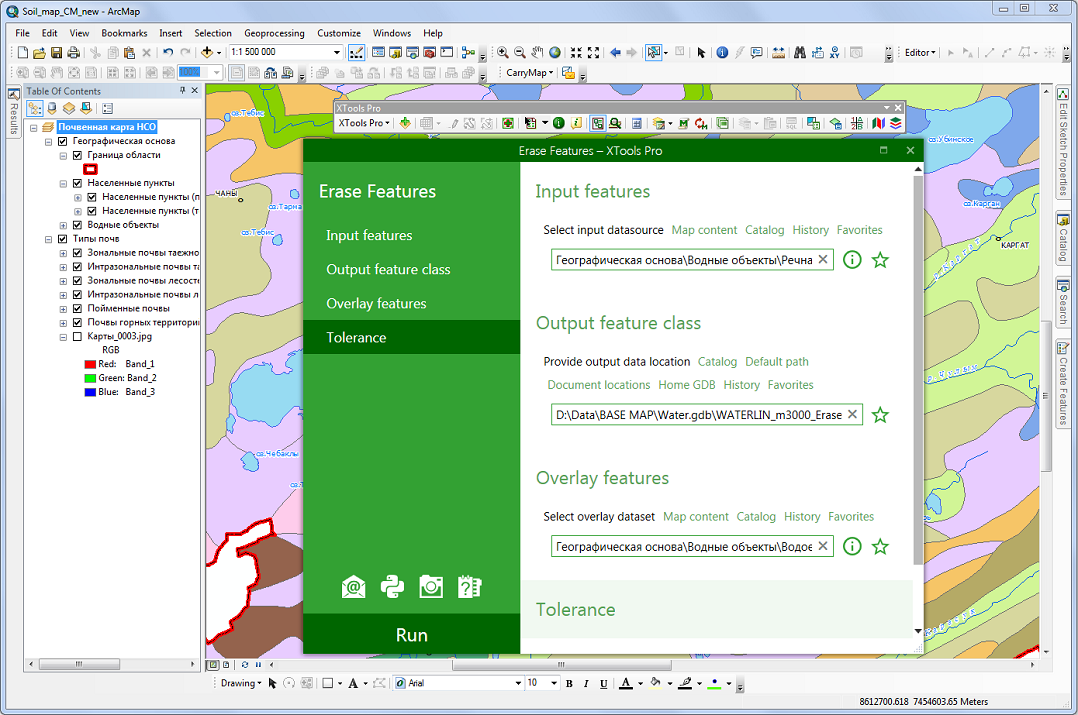Viewport: 1078px width, 715px height.
Task: Select the Select Elements arrow tool
Action: tap(701, 52)
